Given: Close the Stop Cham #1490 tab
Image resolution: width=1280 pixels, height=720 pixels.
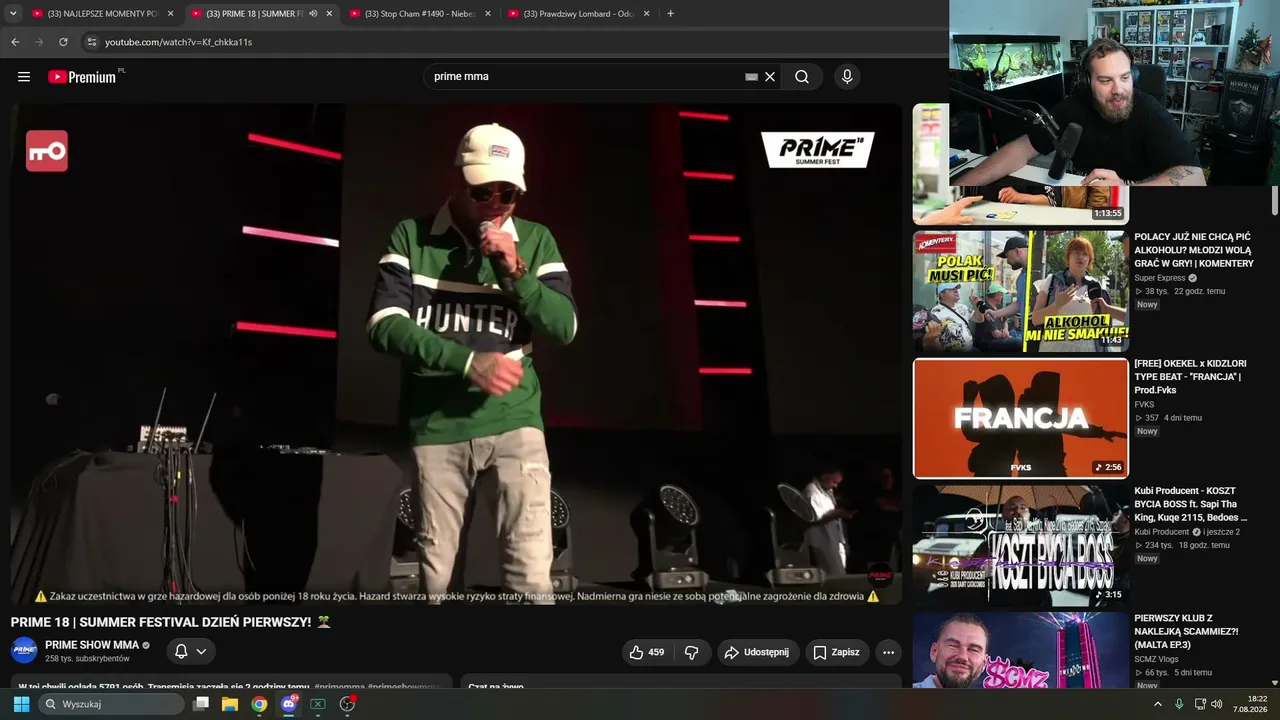Looking at the screenshot, I should point(488,14).
